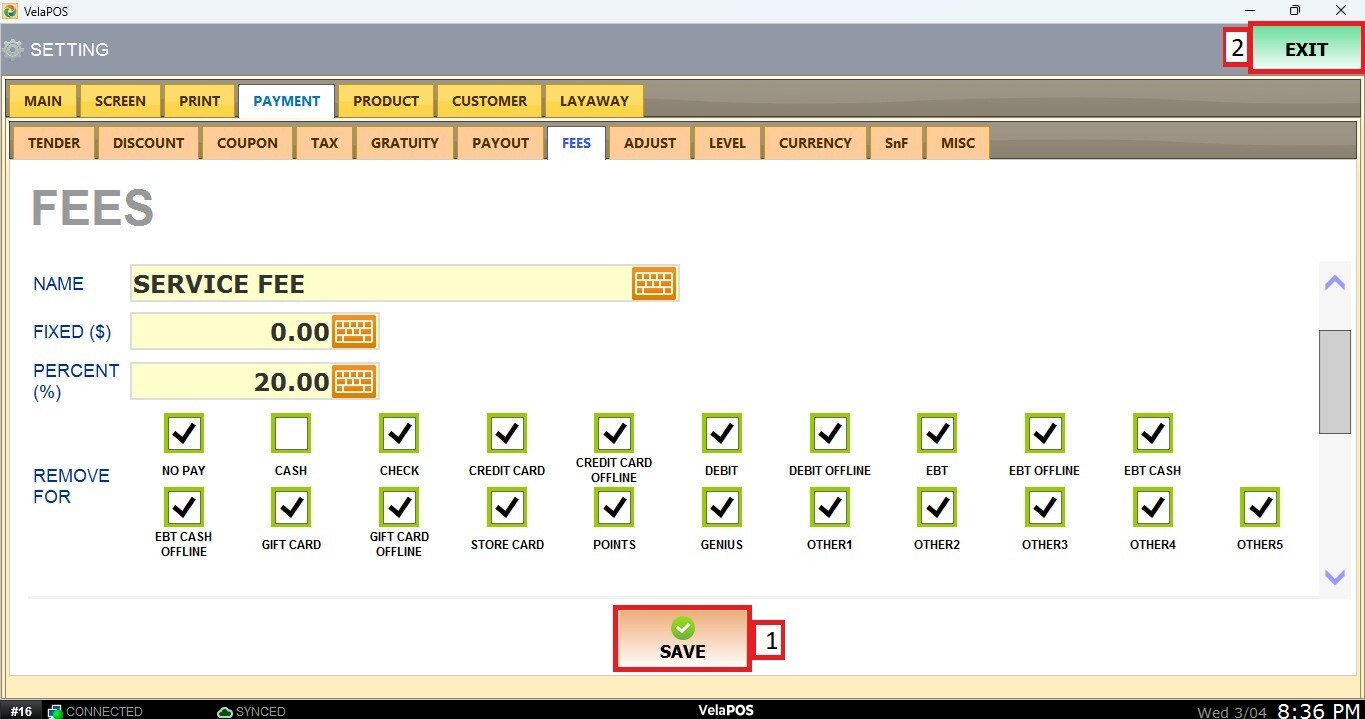Open keyboard icon for PERCENT (%) field
The image size is (1365, 719).
coord(354,381)
